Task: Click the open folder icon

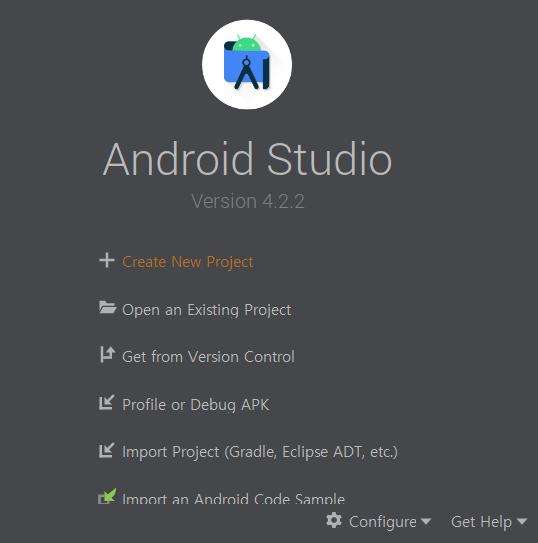Action: point(107,308)
